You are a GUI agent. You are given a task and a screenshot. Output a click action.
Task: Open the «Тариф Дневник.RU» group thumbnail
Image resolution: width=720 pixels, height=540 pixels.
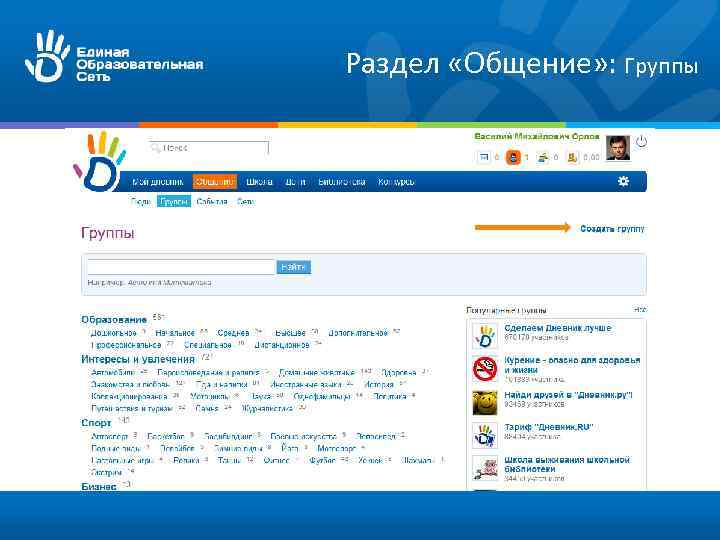485,435
